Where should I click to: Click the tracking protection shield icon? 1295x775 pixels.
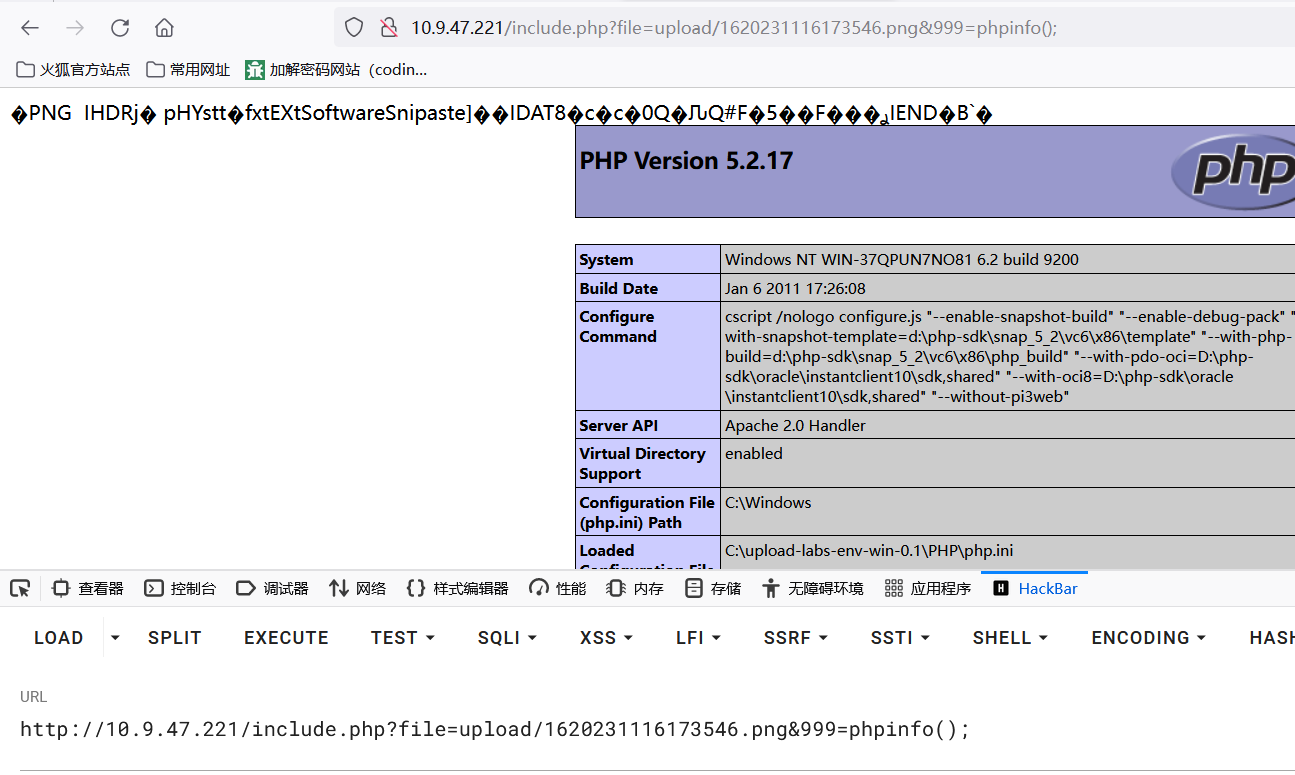click(x=354, y=28)
